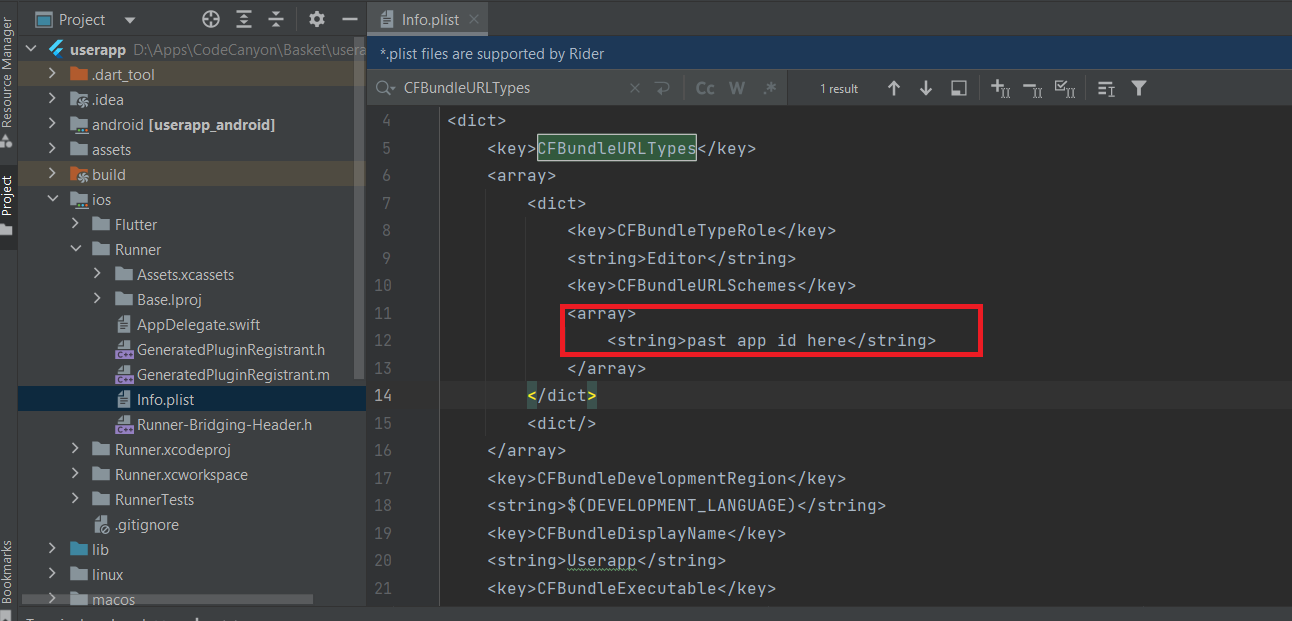This screenshot has width=1292, height=621.
Task: Expand the Flutter folder under ios
Action: point(75,225)
